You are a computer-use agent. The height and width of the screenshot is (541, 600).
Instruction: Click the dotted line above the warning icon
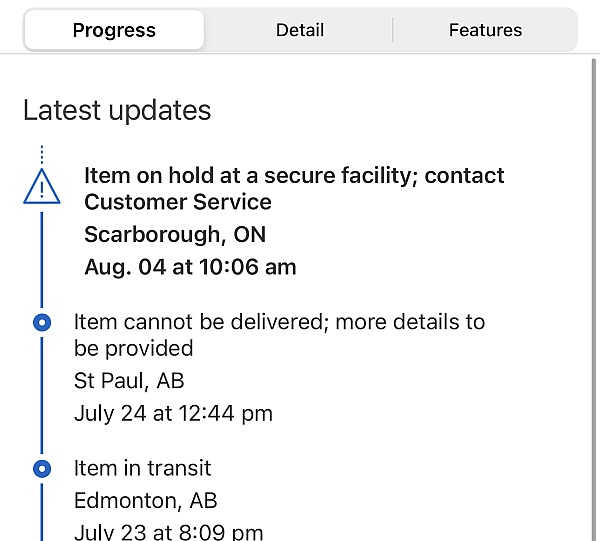pyautogui.click(x=42, y=155)
